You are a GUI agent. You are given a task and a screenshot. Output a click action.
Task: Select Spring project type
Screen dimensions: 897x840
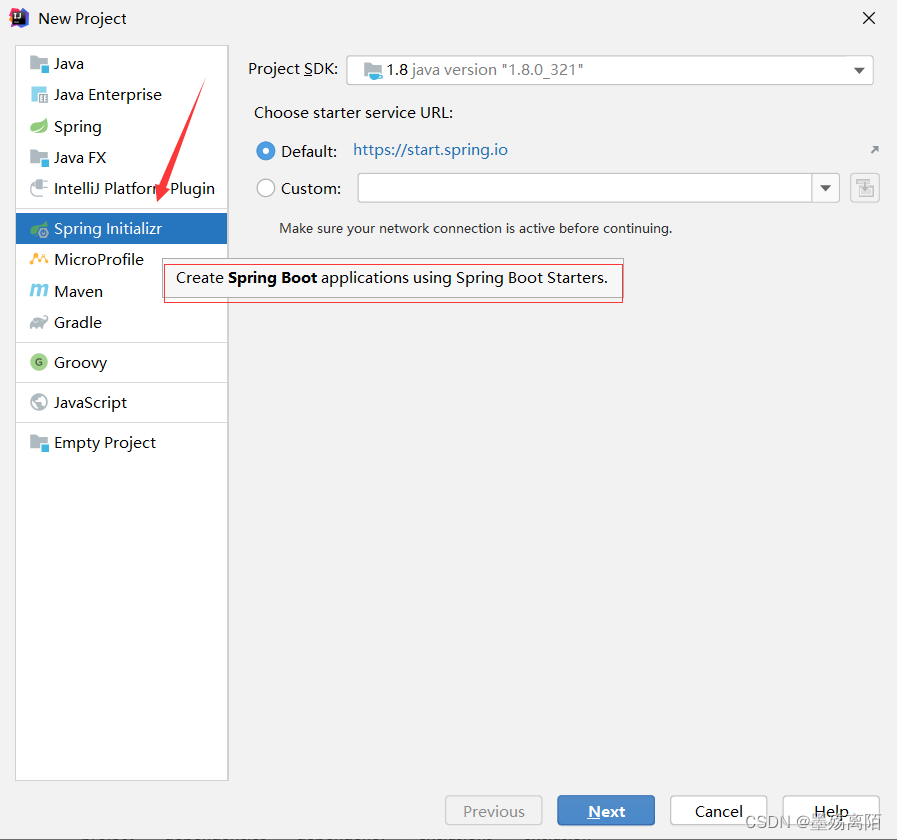[121, 126]
